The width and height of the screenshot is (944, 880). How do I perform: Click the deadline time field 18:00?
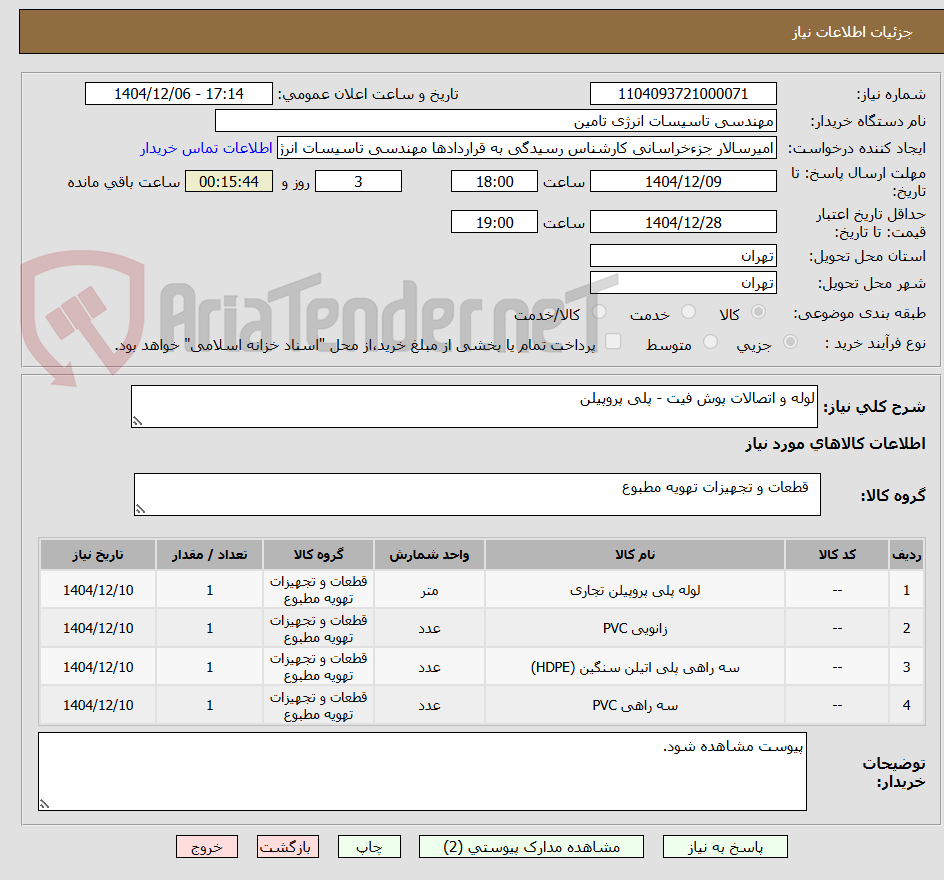click(x=494, y=181)
